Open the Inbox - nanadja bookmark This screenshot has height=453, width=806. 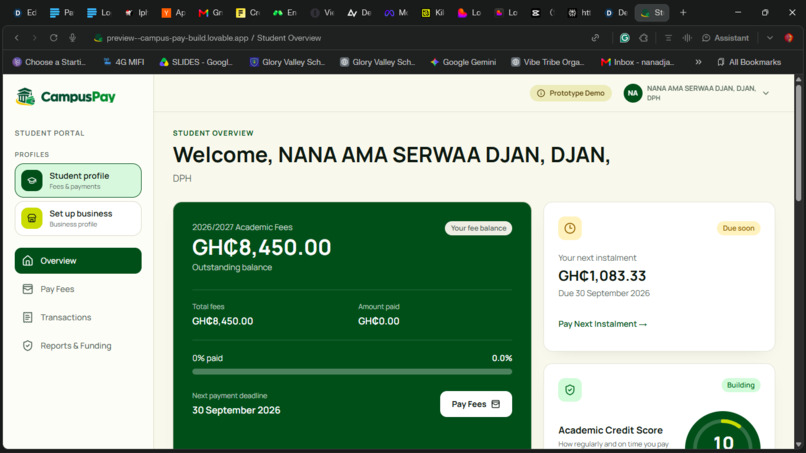point(637,62)
